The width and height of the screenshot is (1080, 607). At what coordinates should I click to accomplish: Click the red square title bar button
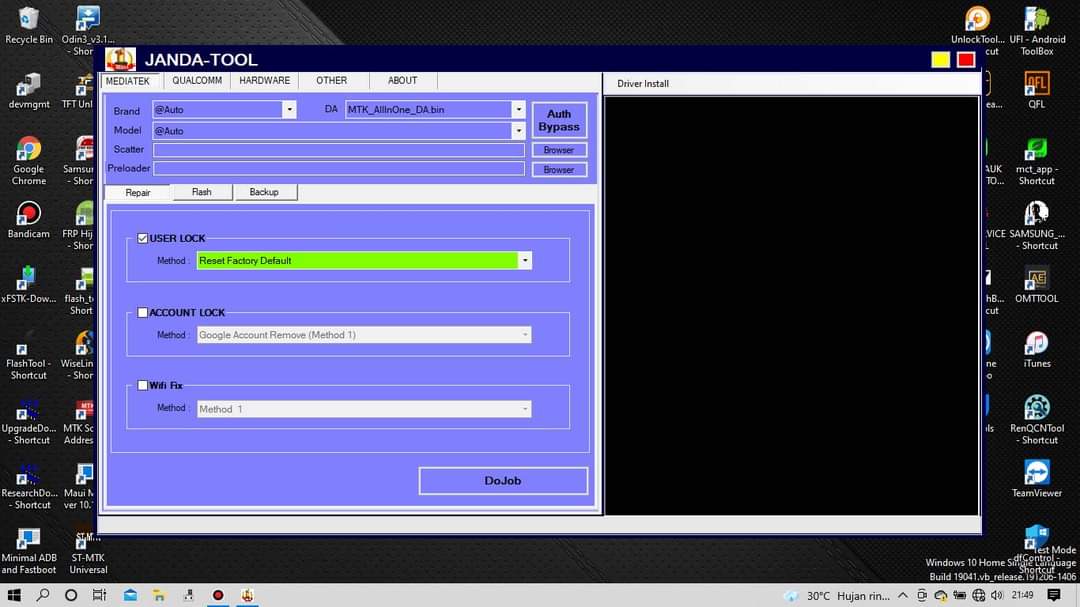click(x=966, y=60)
